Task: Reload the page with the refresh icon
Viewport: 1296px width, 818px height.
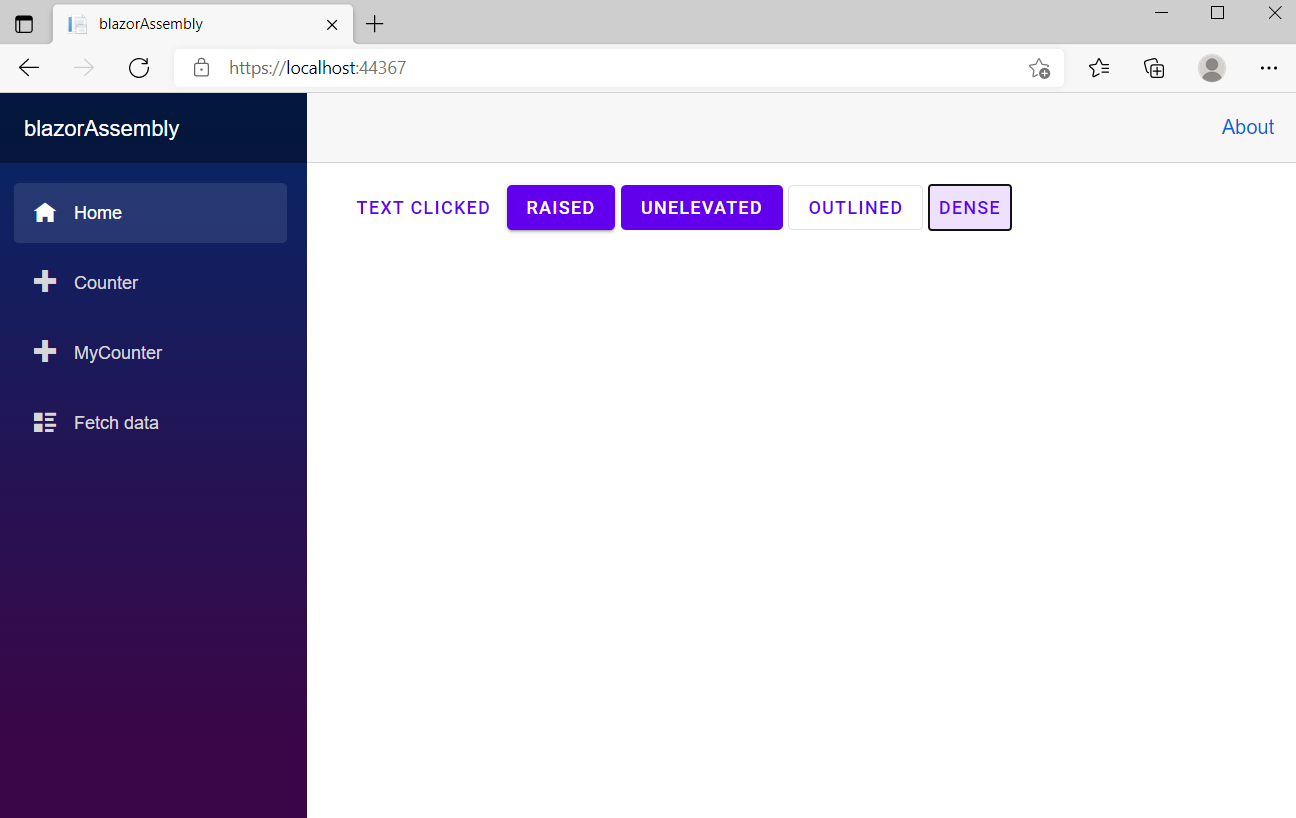Action: click(x=139, y=68)
